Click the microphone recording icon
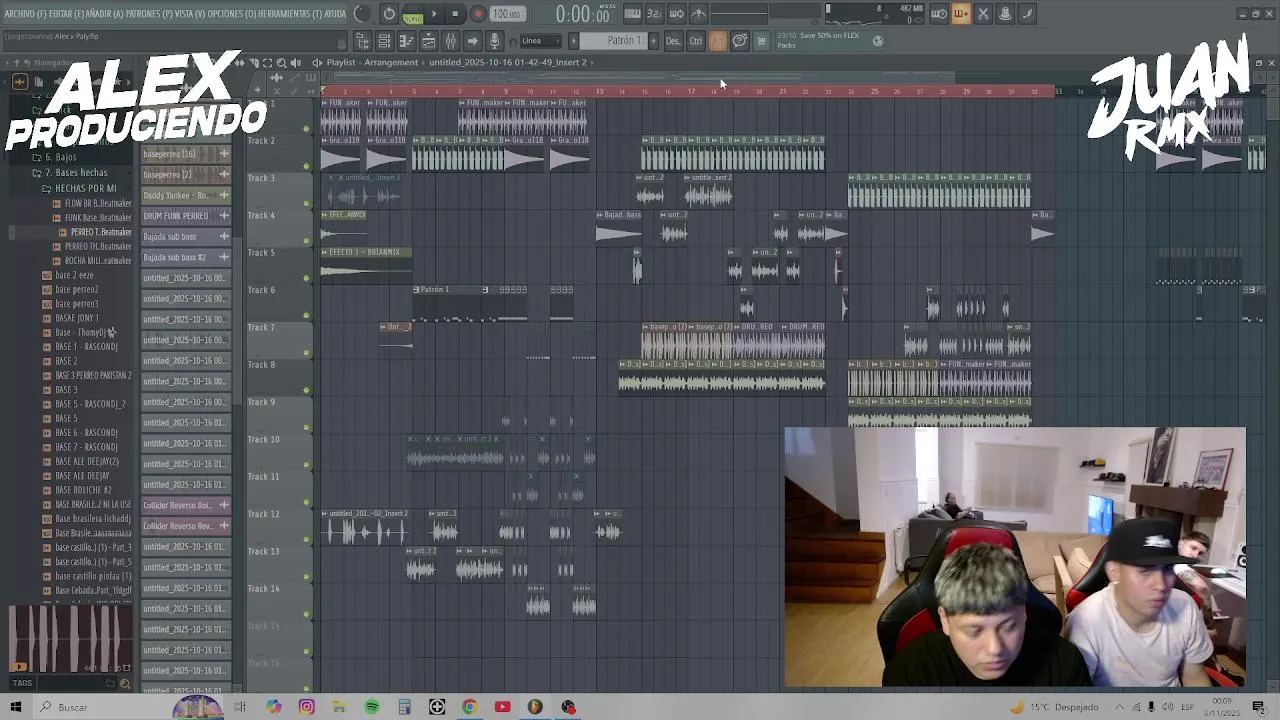1280x720 pixels. click(x=494, y=41)
